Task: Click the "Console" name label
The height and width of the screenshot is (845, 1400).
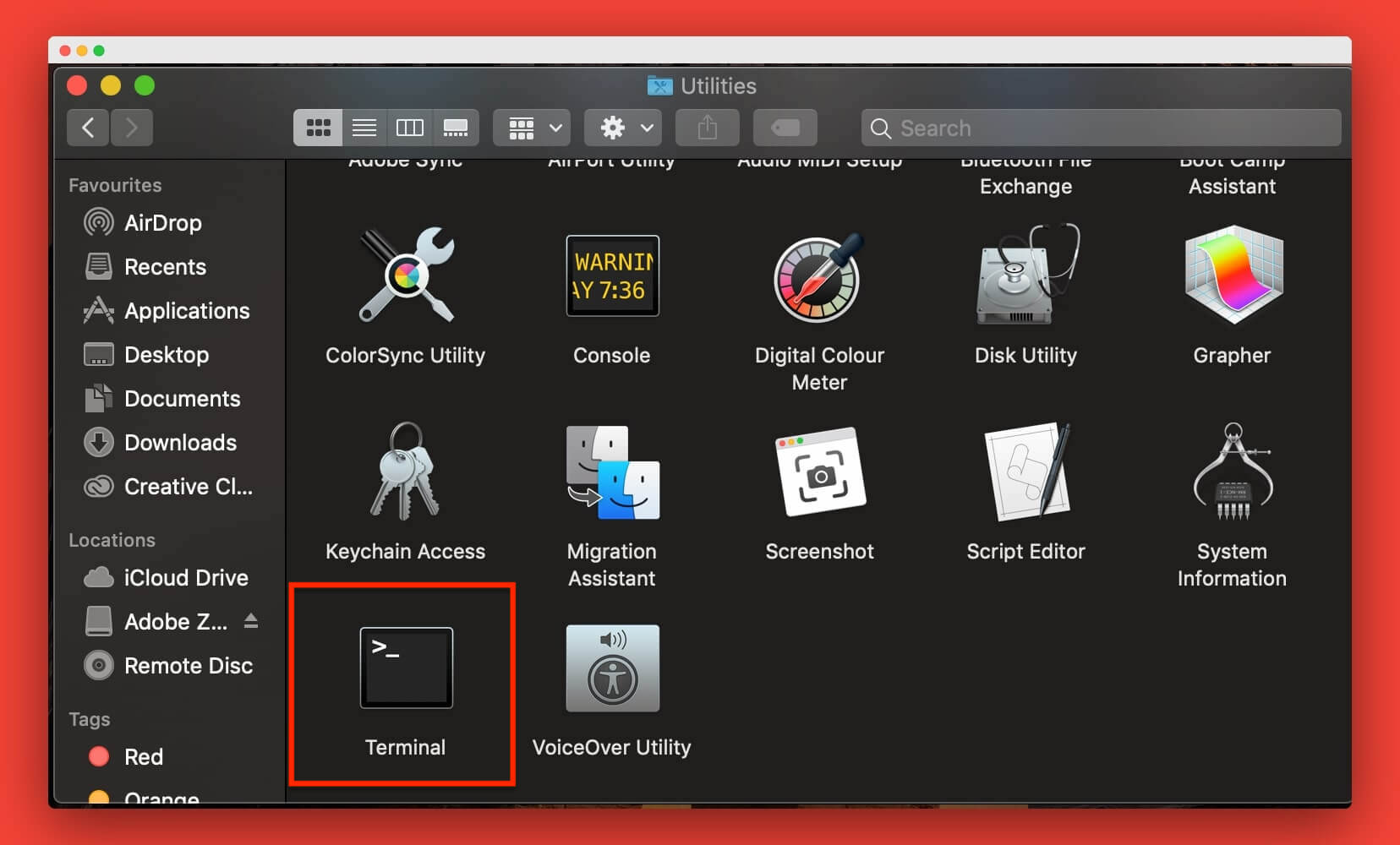Action: [612, 355]
